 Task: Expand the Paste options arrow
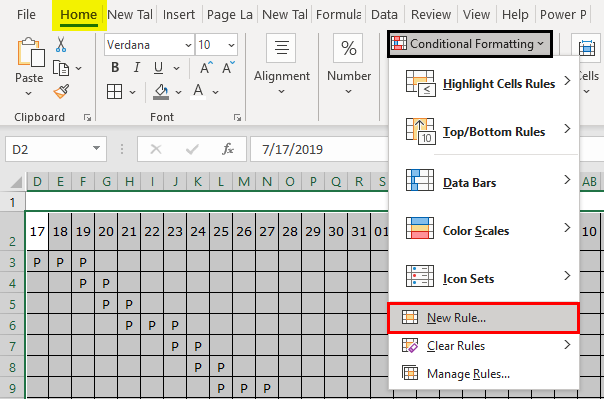click(x=29, y=93)
